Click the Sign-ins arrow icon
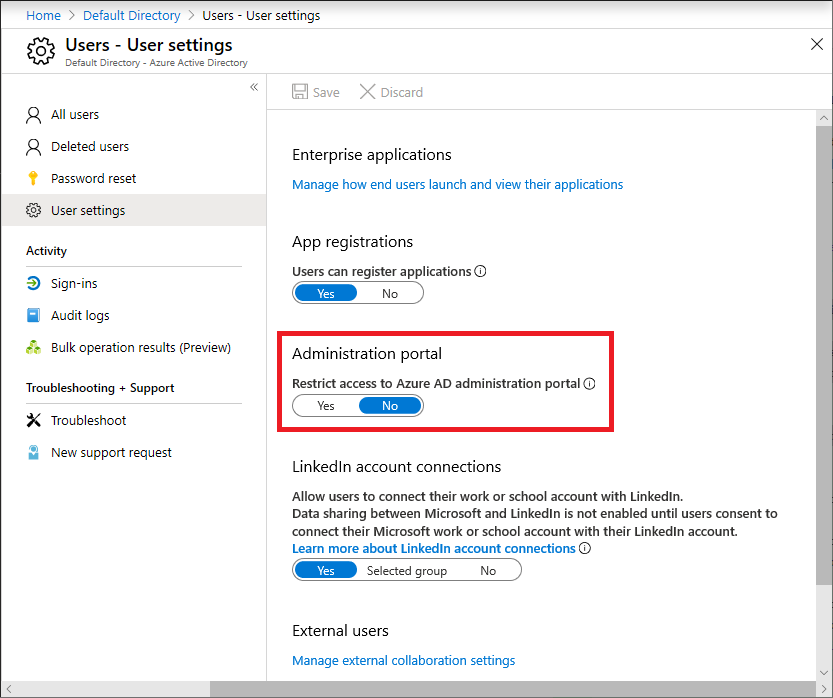 33,283
